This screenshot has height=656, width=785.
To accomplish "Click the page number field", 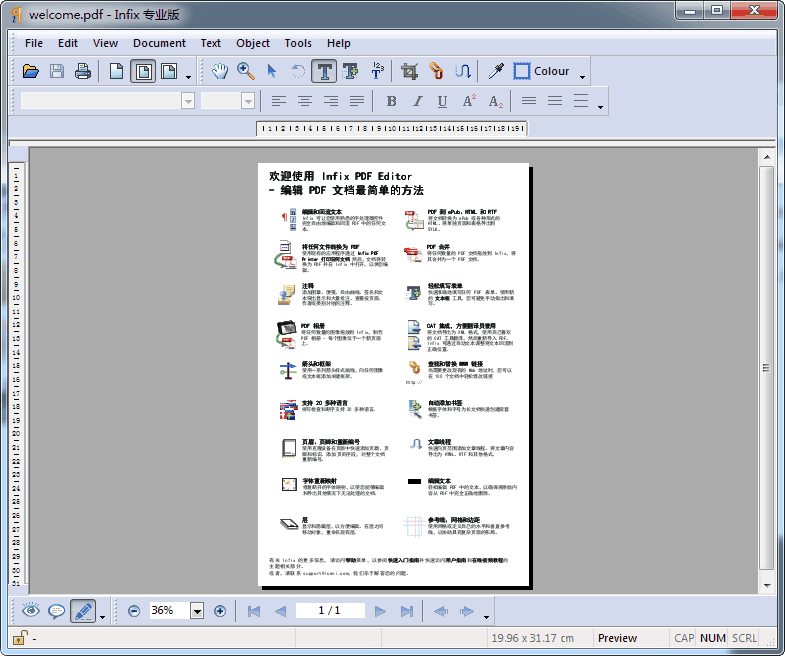I will click(329, 610).
